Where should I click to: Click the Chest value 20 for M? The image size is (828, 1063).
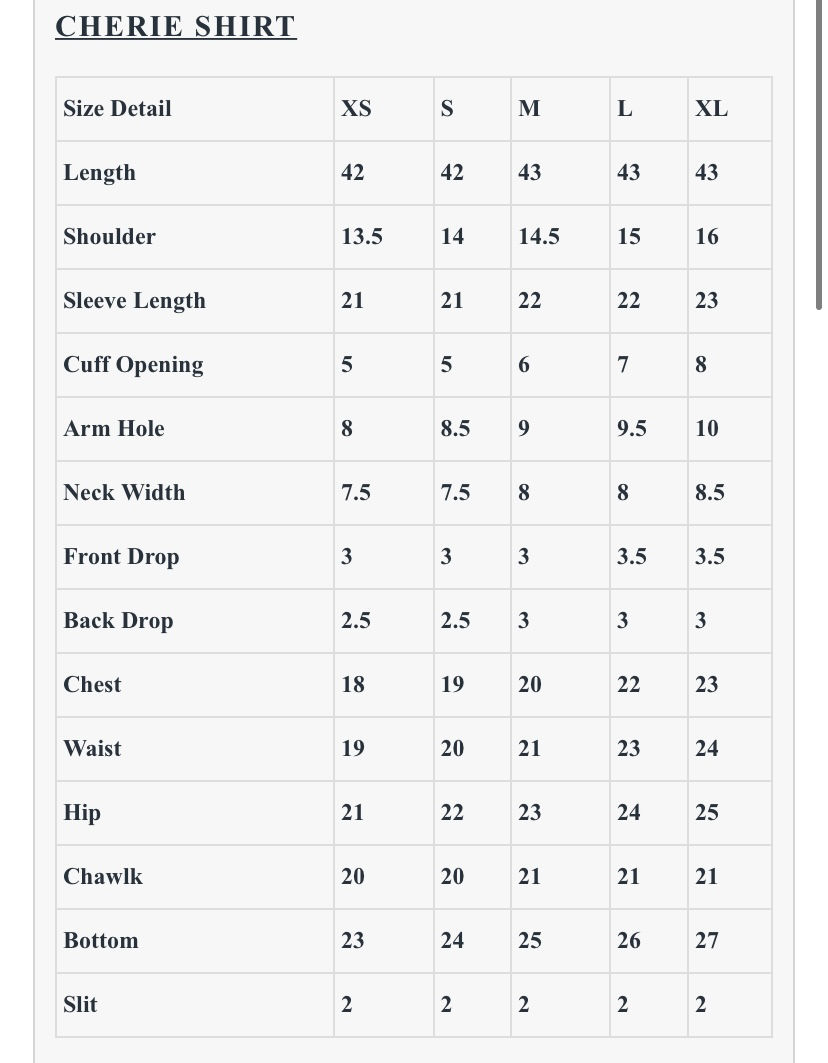click(529, 685)
